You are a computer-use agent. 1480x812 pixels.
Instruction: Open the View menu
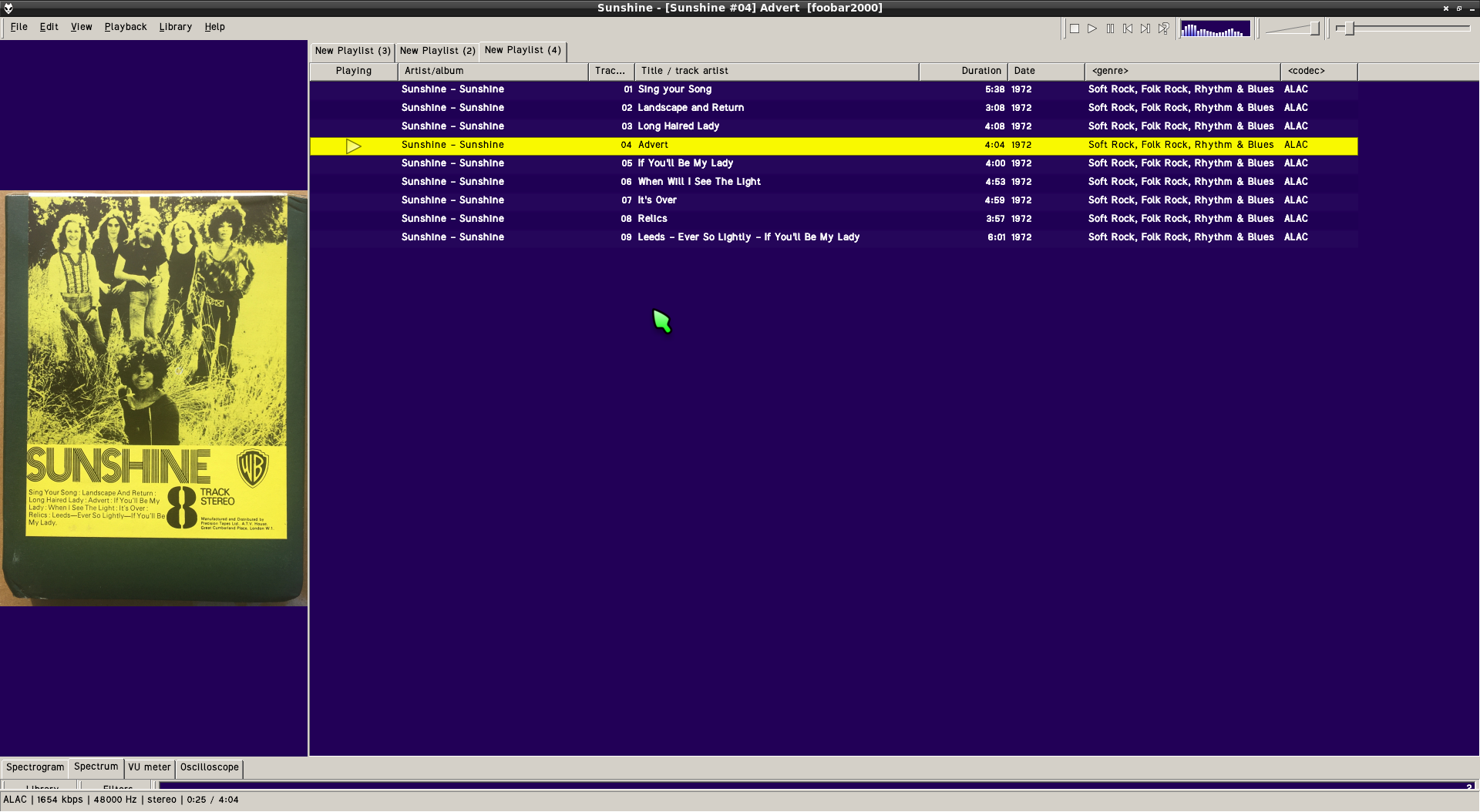(82, 27)
